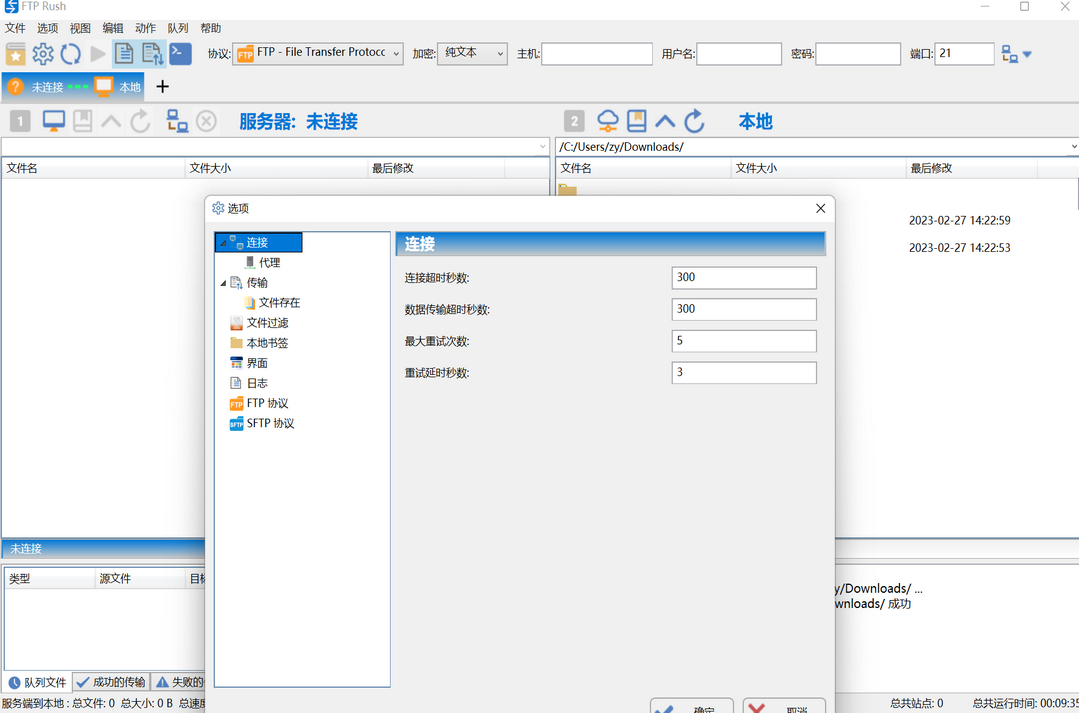Image resolution: width=1079 pixels, height=713 pixels.
Task: Collapse the 传输 tree node
Action: point(224,283)
